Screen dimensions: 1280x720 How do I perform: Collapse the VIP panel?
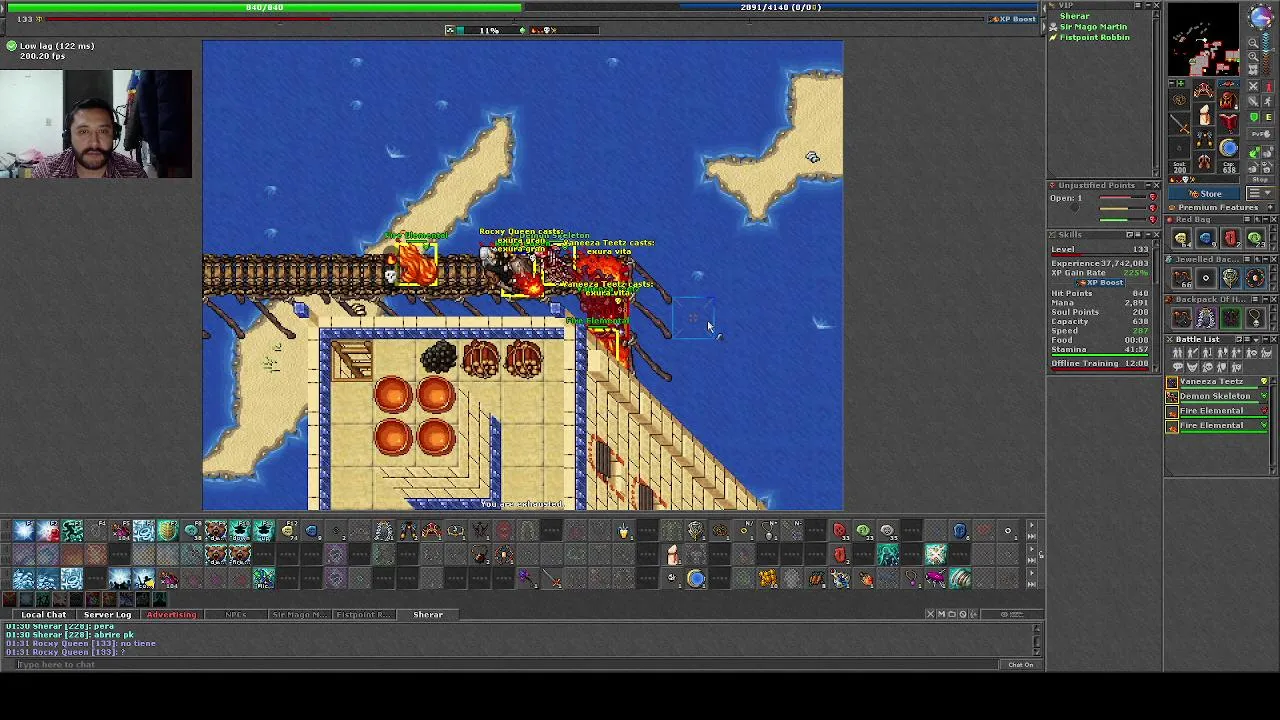point(1147,6)
